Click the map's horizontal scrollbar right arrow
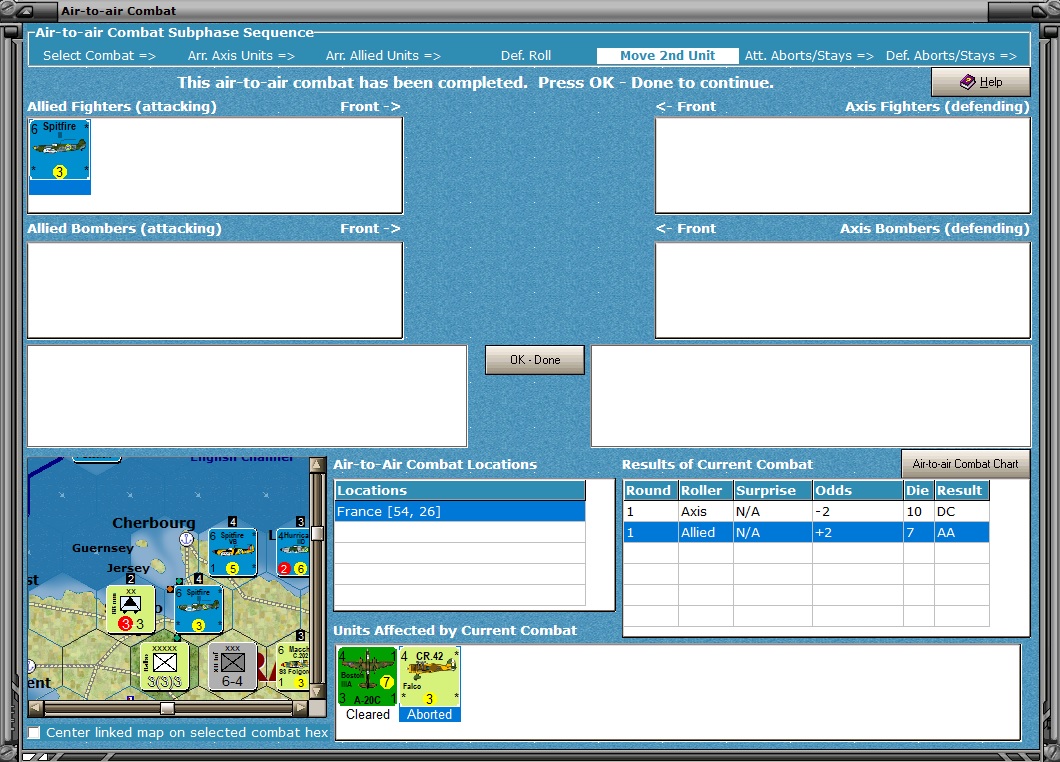The height and width of the screenshot is (762, 1060). click(x=300, y=708)
